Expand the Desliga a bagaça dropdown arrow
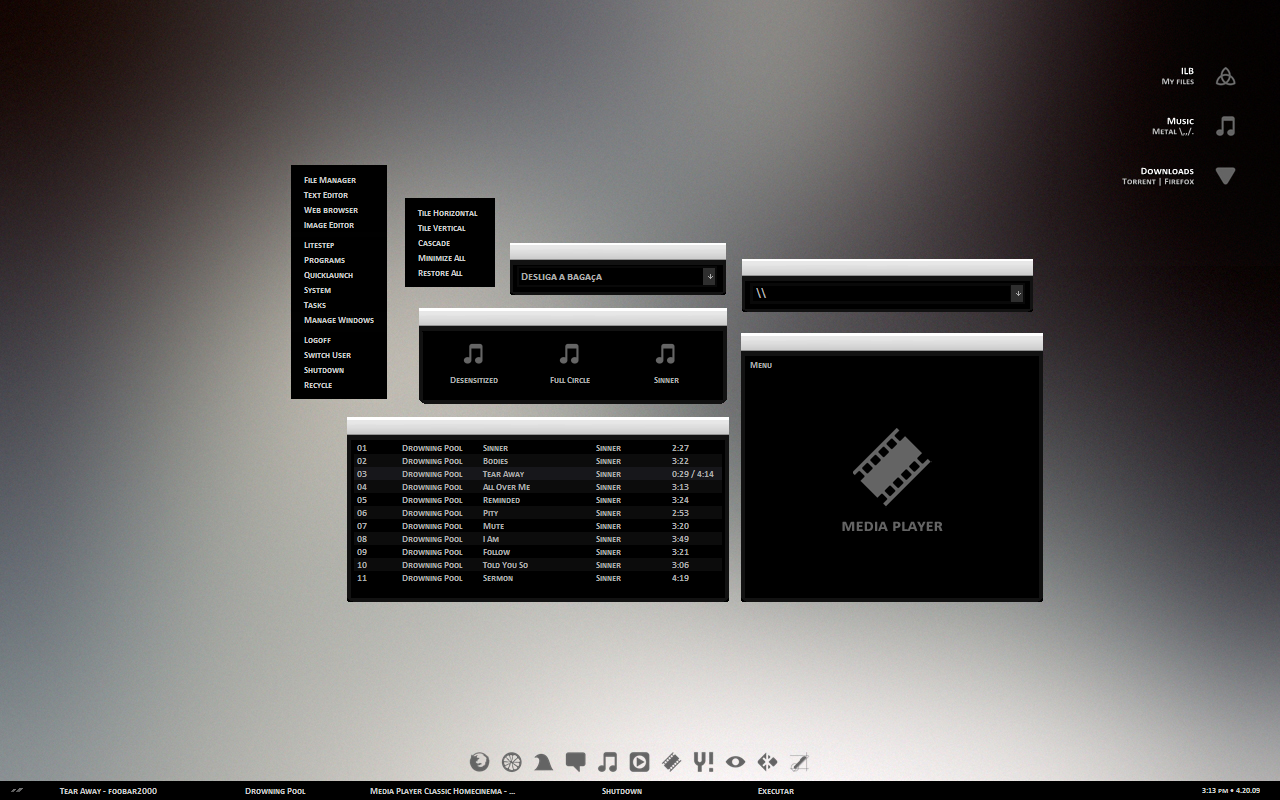Image resolution: width=1280 pixels, height=800 pixels. pyautogui.click(x=709, y=276)
